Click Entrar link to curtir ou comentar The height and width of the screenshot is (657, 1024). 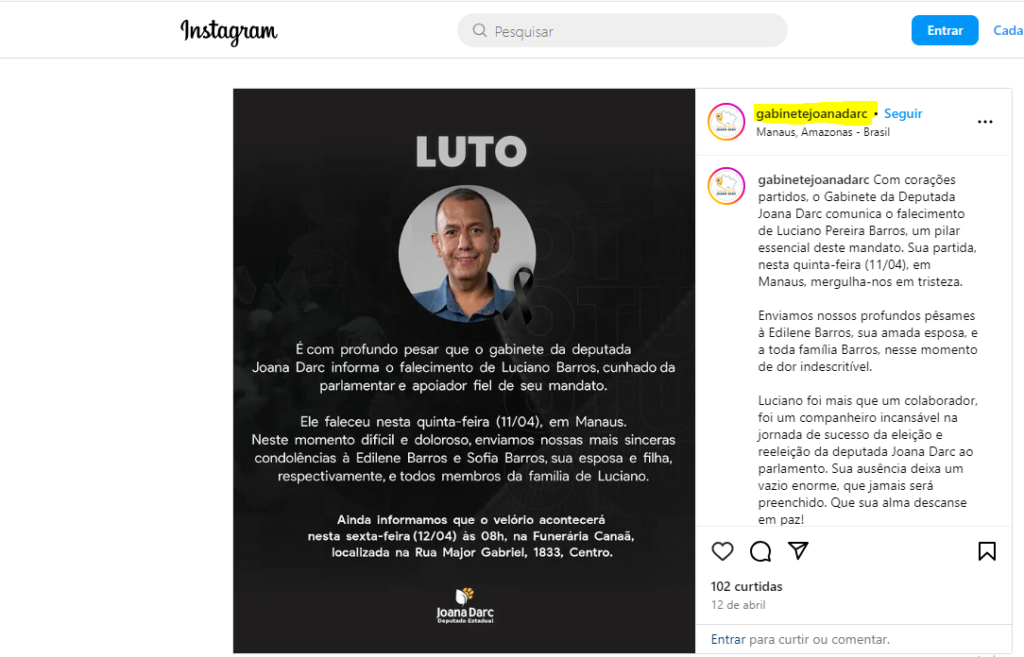pyautogui.click(x=728, y=639)
